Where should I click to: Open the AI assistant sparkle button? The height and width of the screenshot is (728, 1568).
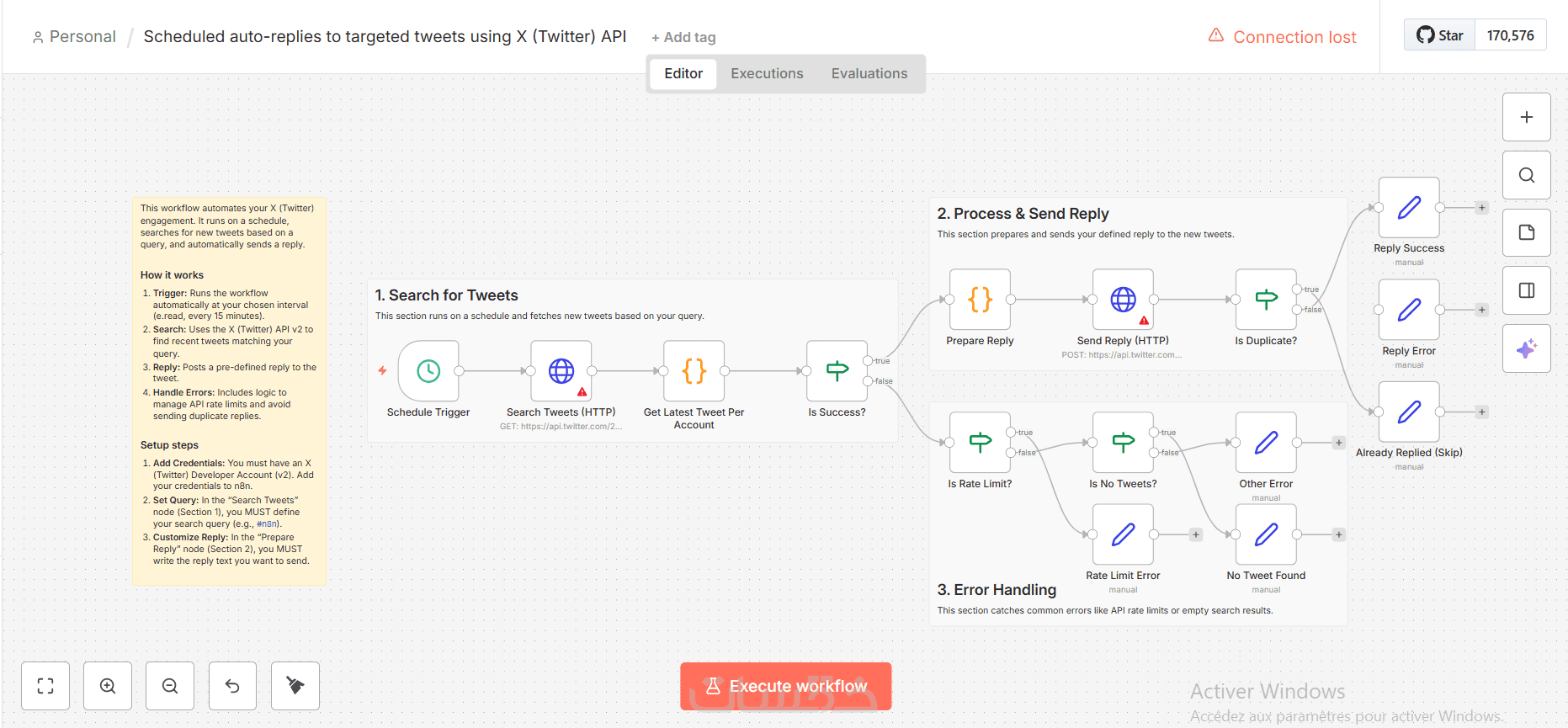(1527, 348)
